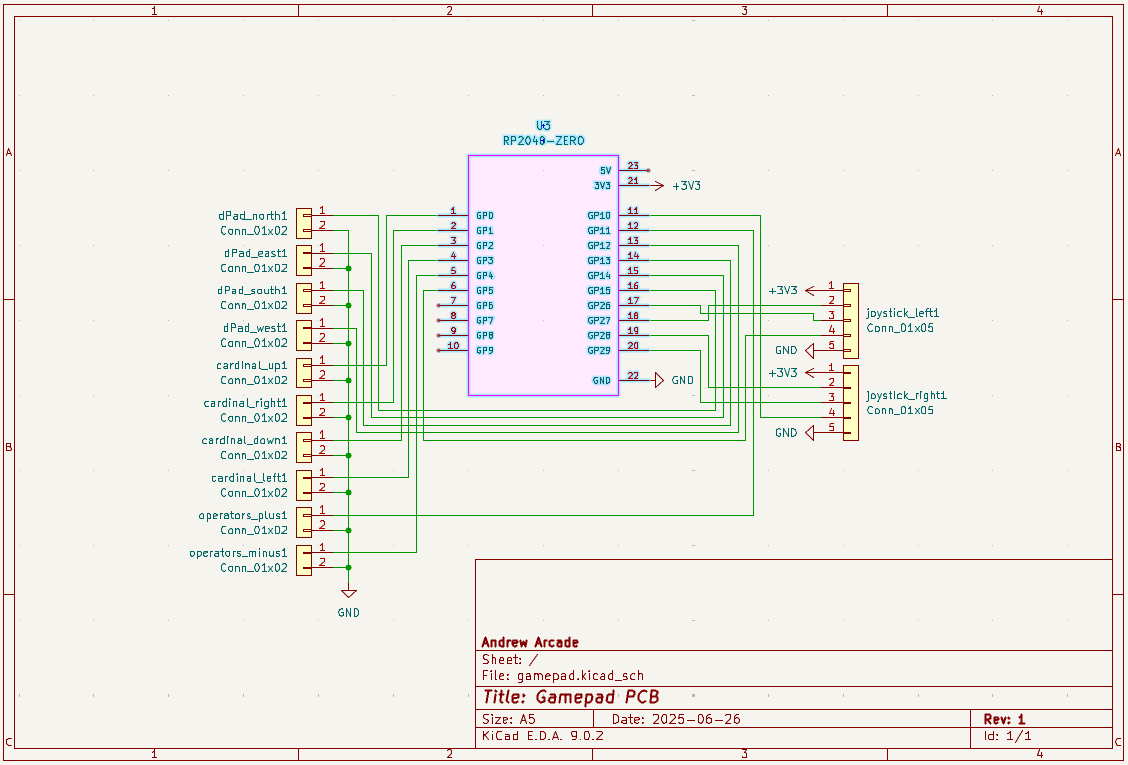Click the Size: A5 field
This screenshot has height=765, width=1128.
pos(508,719)
